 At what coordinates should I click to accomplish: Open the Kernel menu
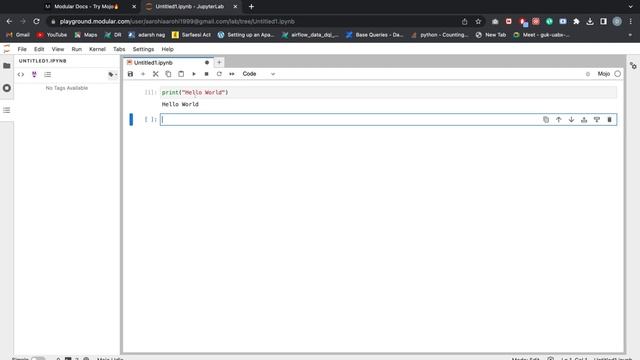pos(97,49)
